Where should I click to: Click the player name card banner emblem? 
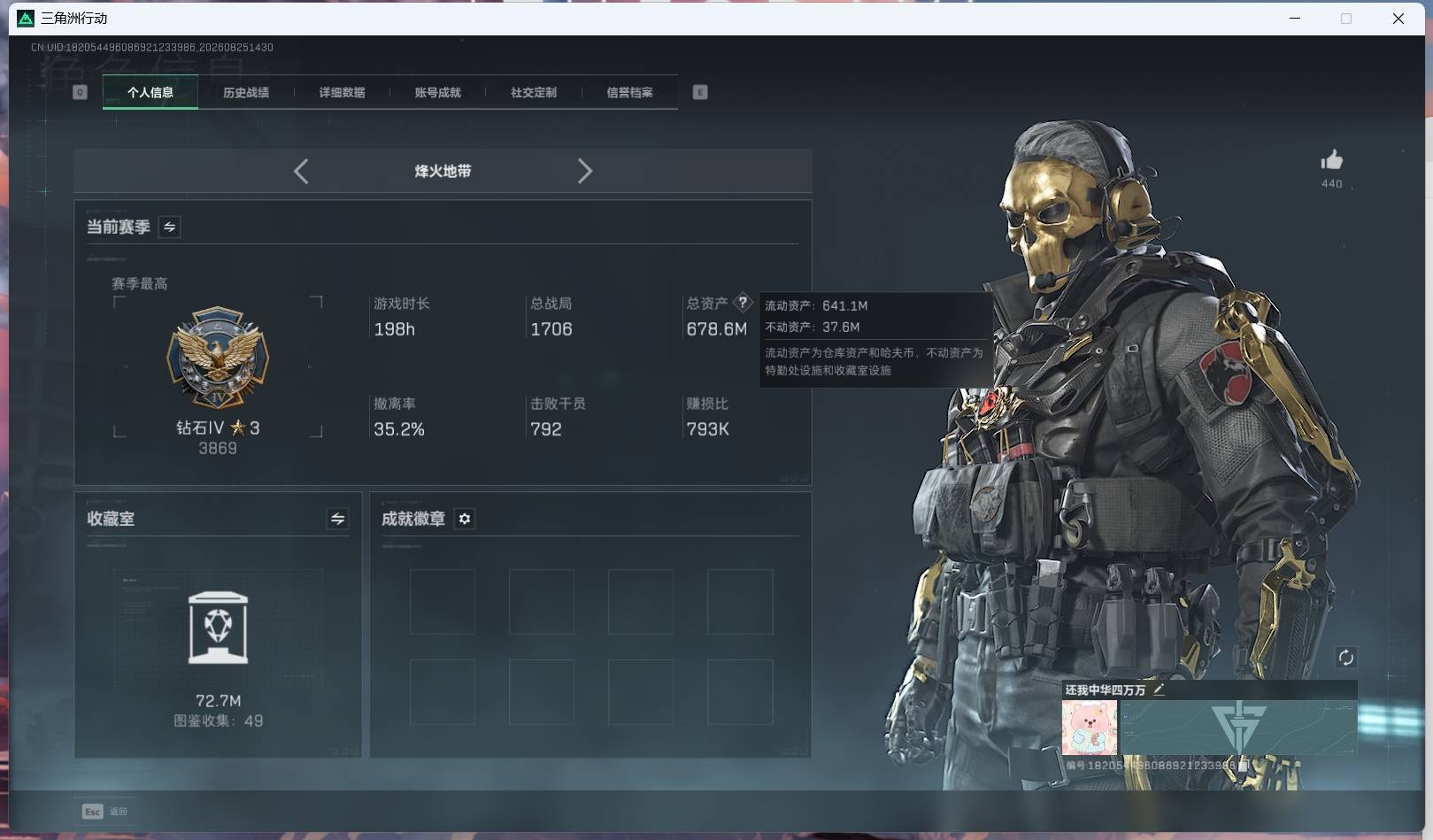1238,727
